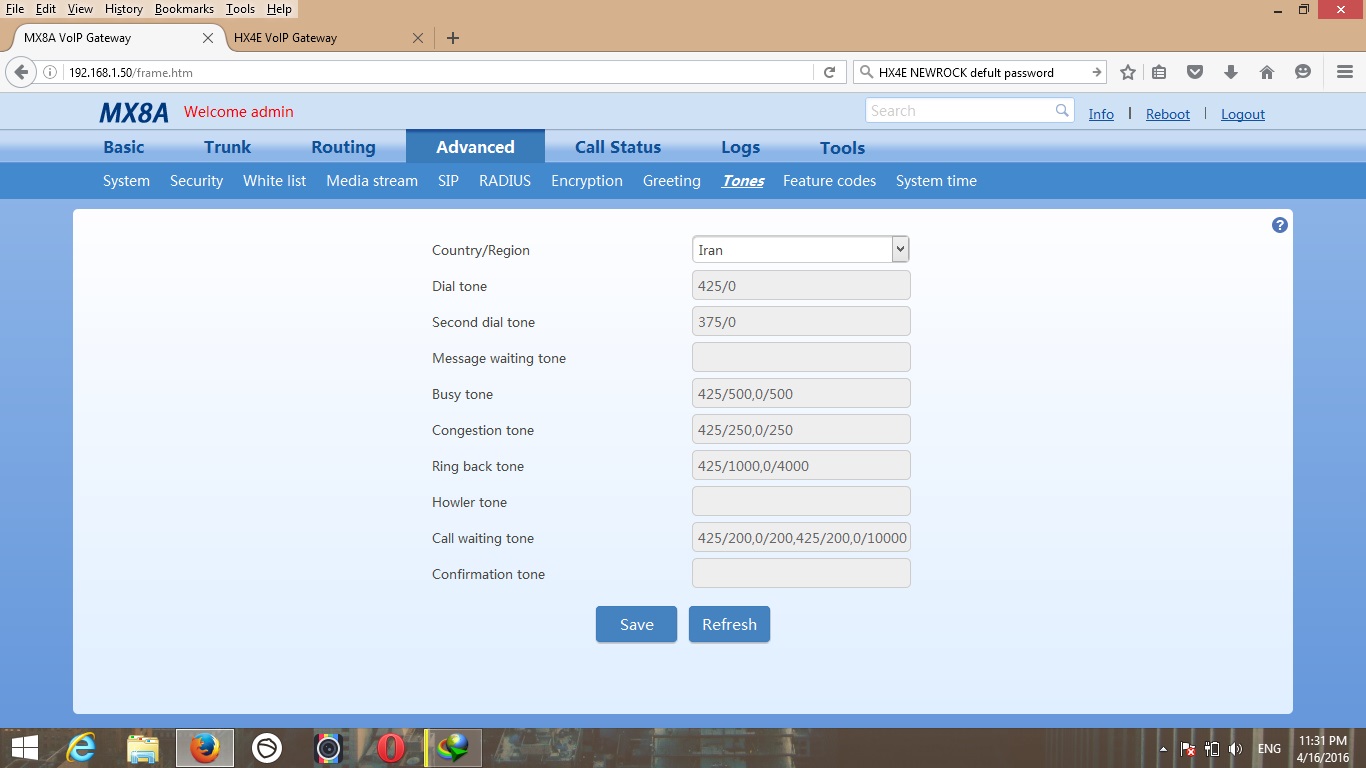1366x768 pixels.
Task: Bookmark this page with the star icon
Action: [x=1128, y=72]
